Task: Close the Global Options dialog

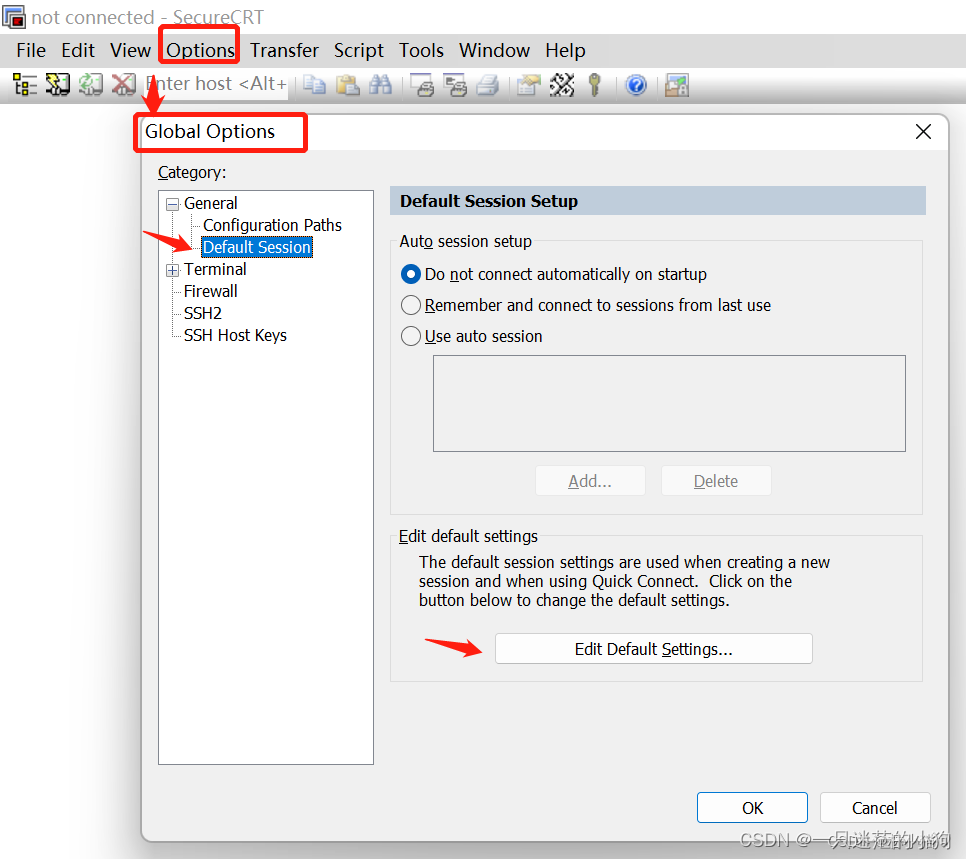Action: [923, 131]
